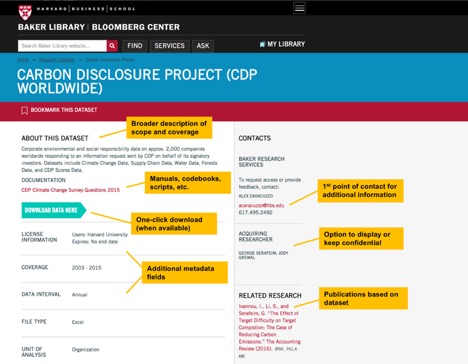Click the Acquiring Researcher label

tap(255, 236)
